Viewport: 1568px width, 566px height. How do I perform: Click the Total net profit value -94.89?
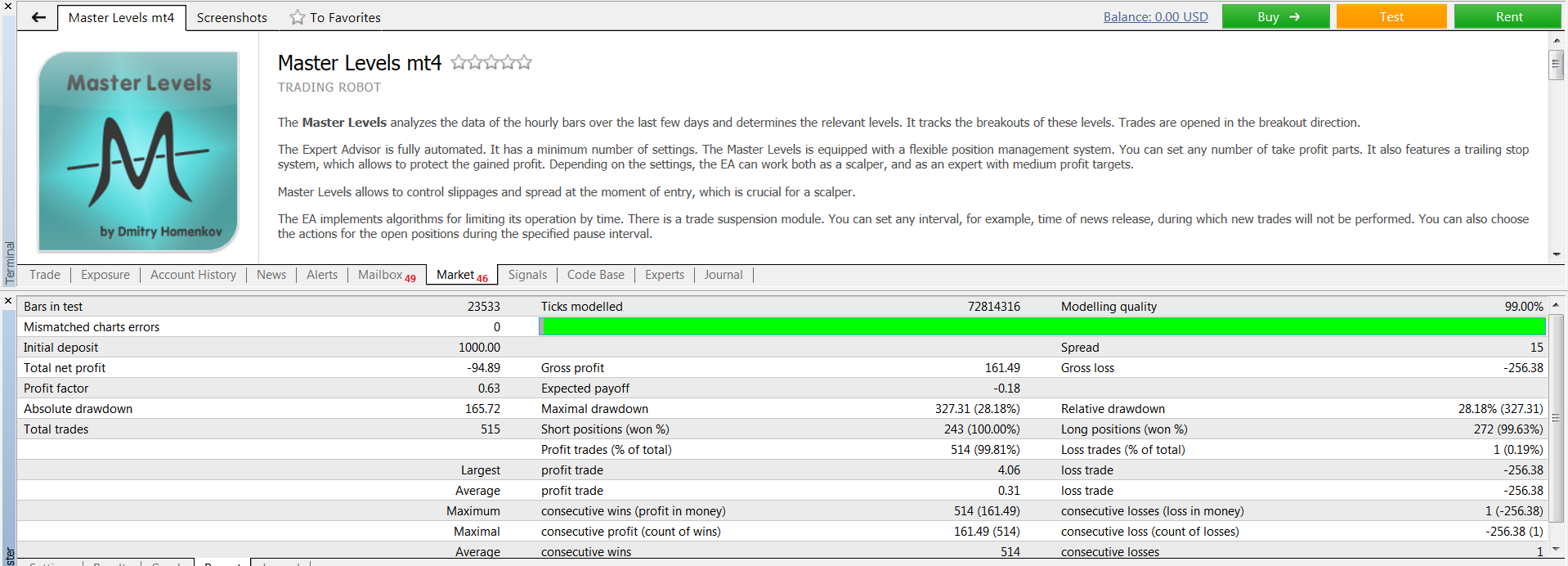click(x=483, y=368)
